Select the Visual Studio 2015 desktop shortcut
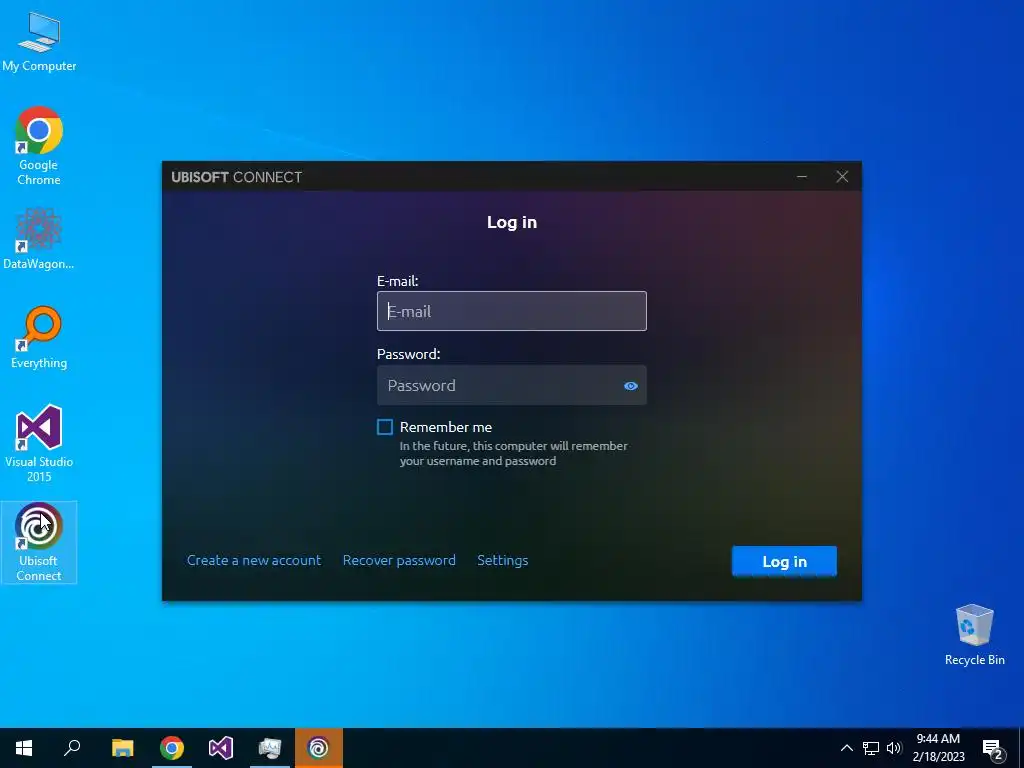 coord(39,443)
